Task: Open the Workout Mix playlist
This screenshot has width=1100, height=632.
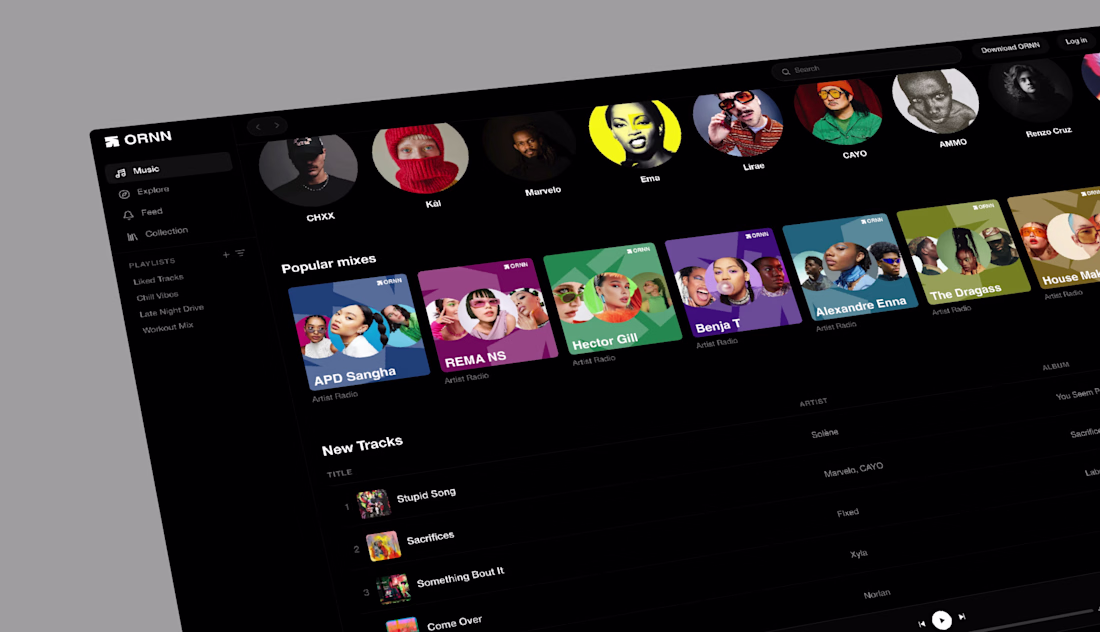Action: 168,327
